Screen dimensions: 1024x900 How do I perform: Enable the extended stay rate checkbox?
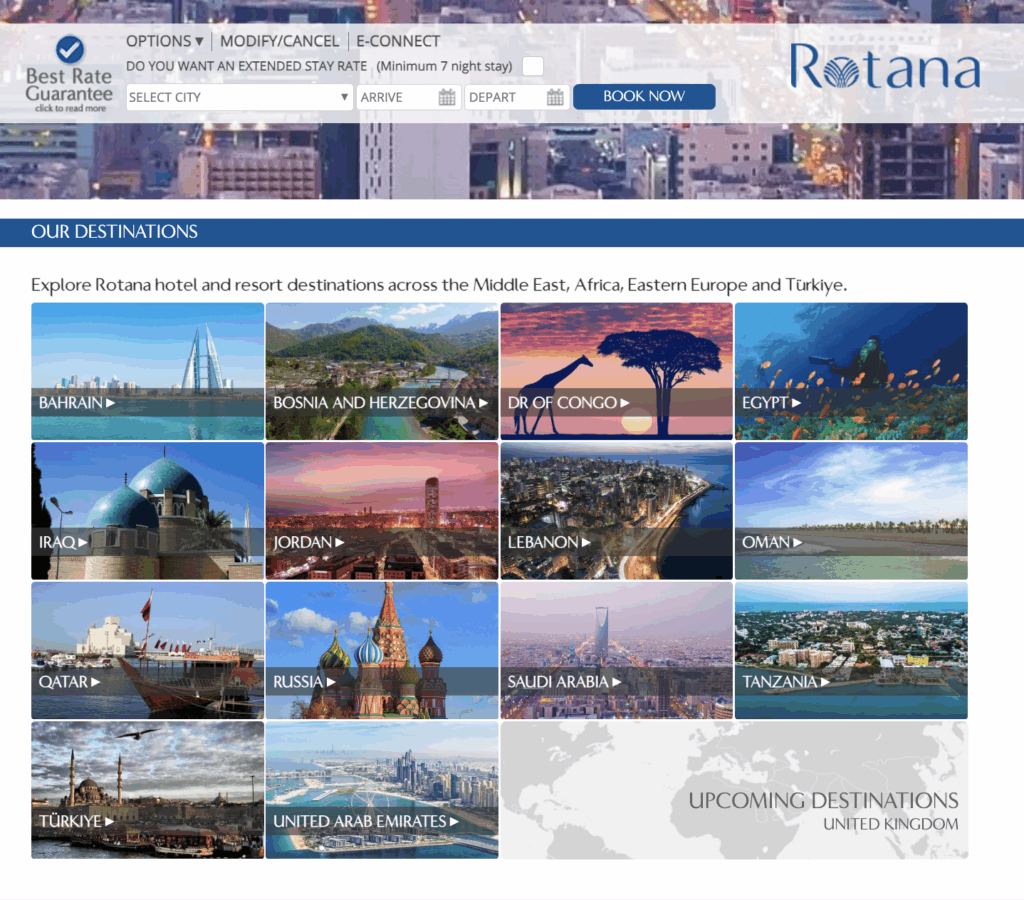[x=533, y=66]
